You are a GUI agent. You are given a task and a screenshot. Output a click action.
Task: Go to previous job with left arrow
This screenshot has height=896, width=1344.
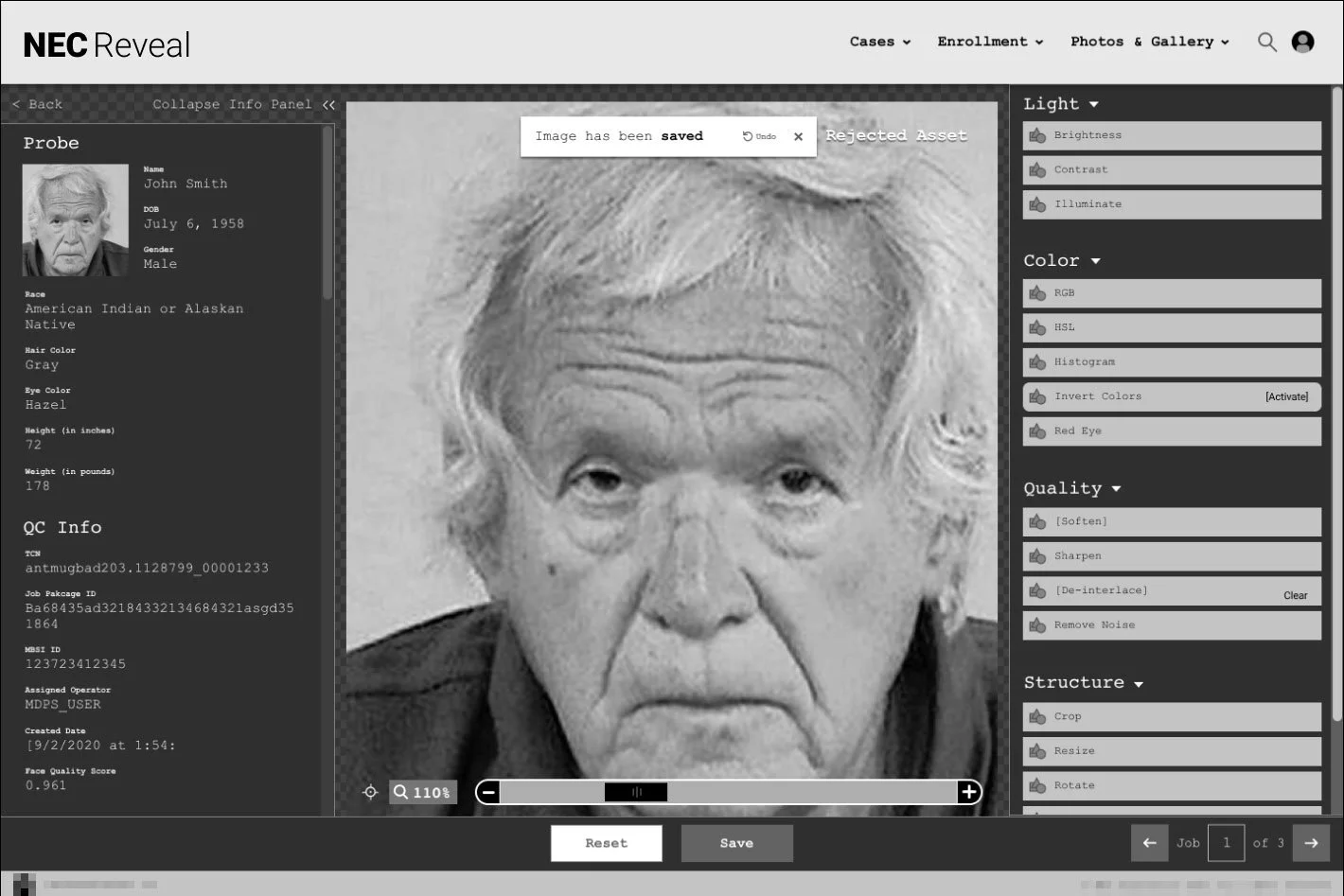1149,843
